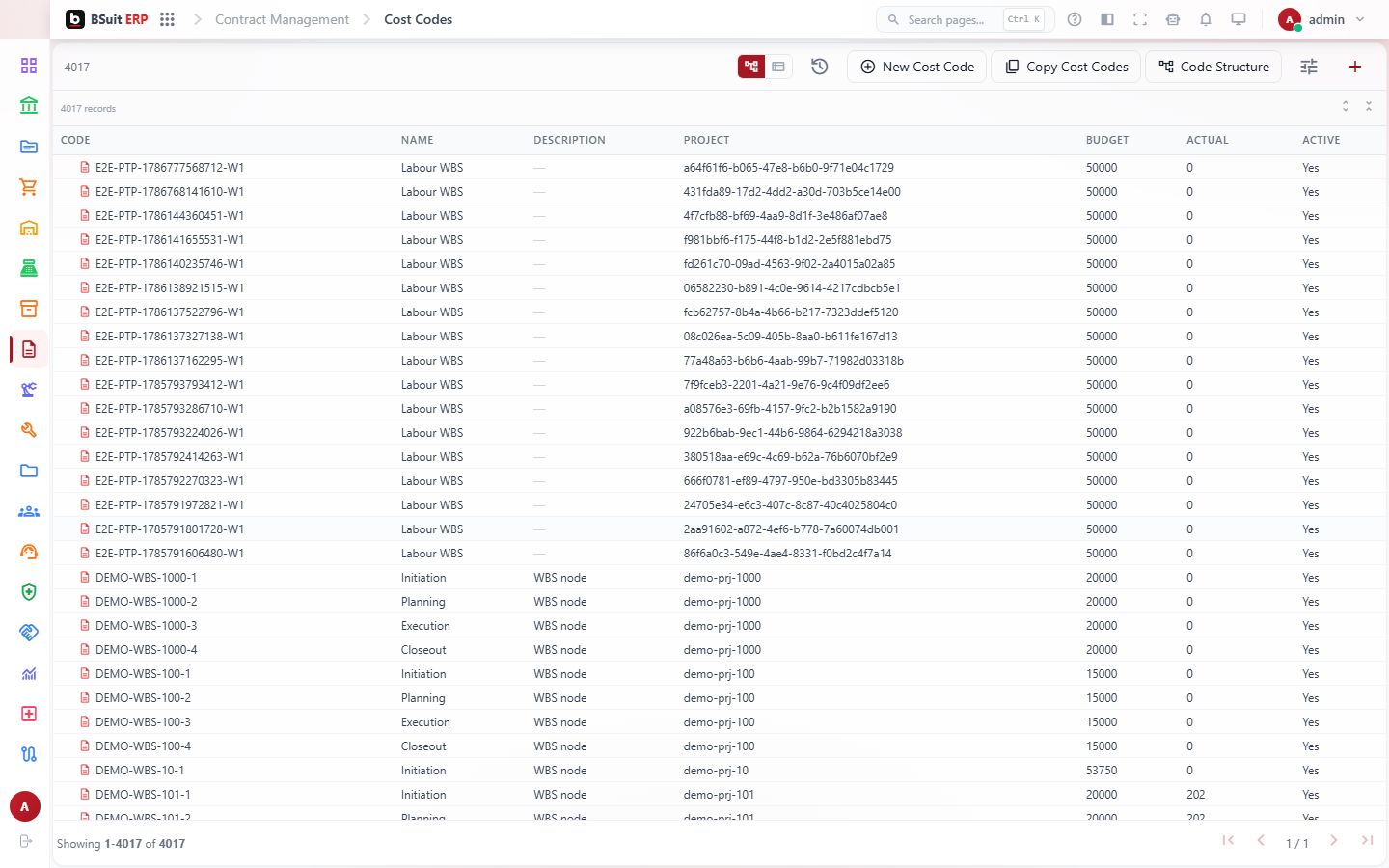Go to the first page arrow

[1228, 841]
